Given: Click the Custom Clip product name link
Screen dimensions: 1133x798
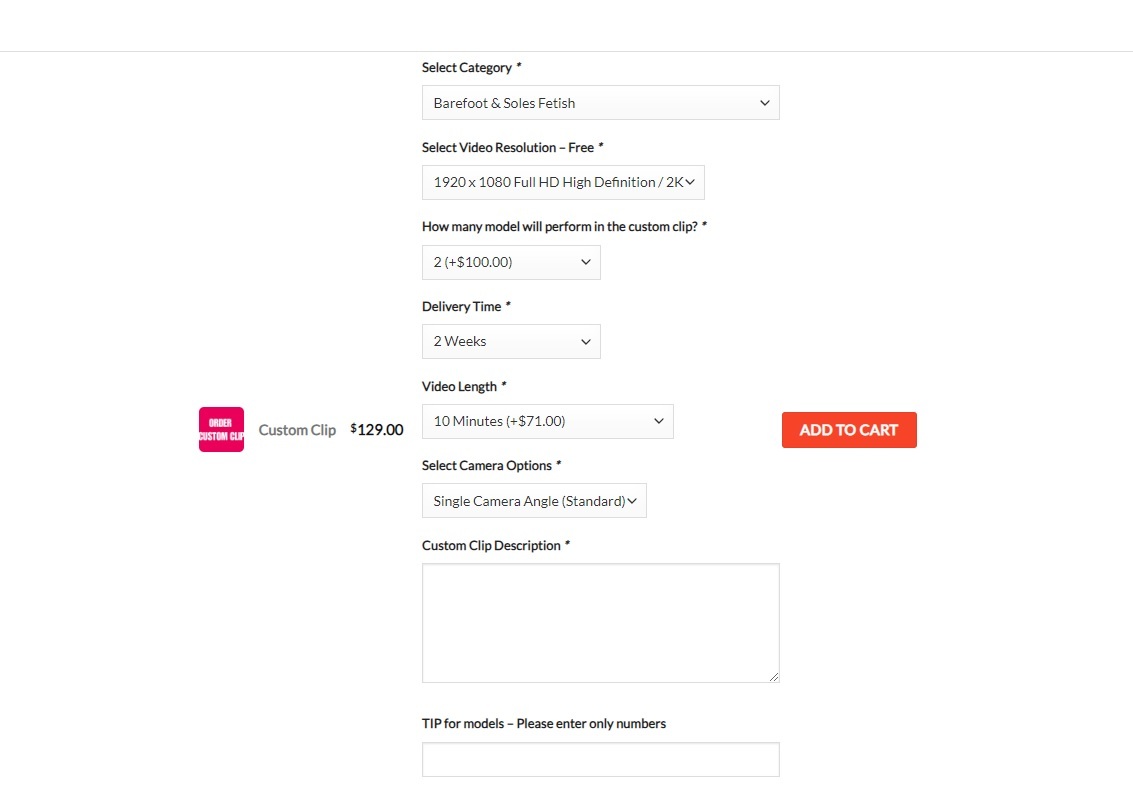Looking at the screenshot, I should click(297, 430).
